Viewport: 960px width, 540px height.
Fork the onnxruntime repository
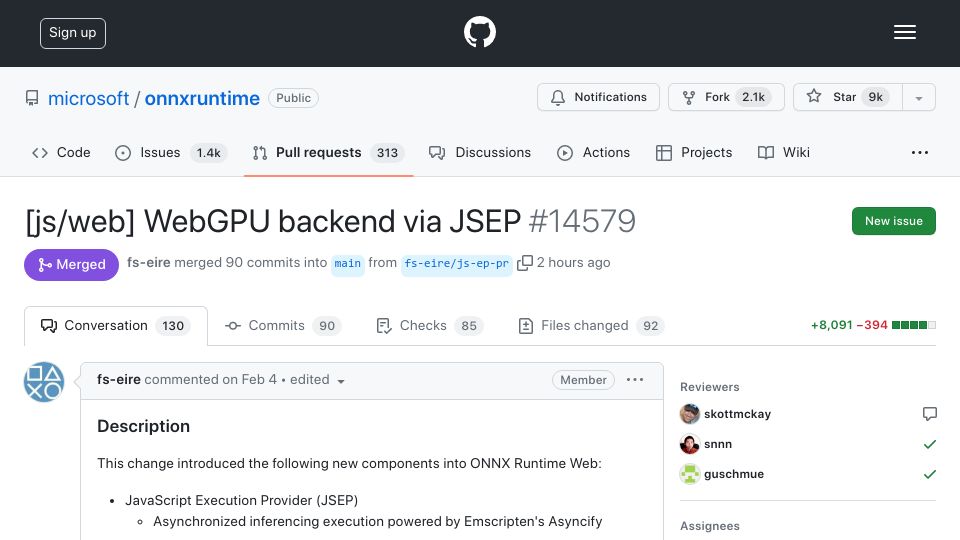coord(726,97)
